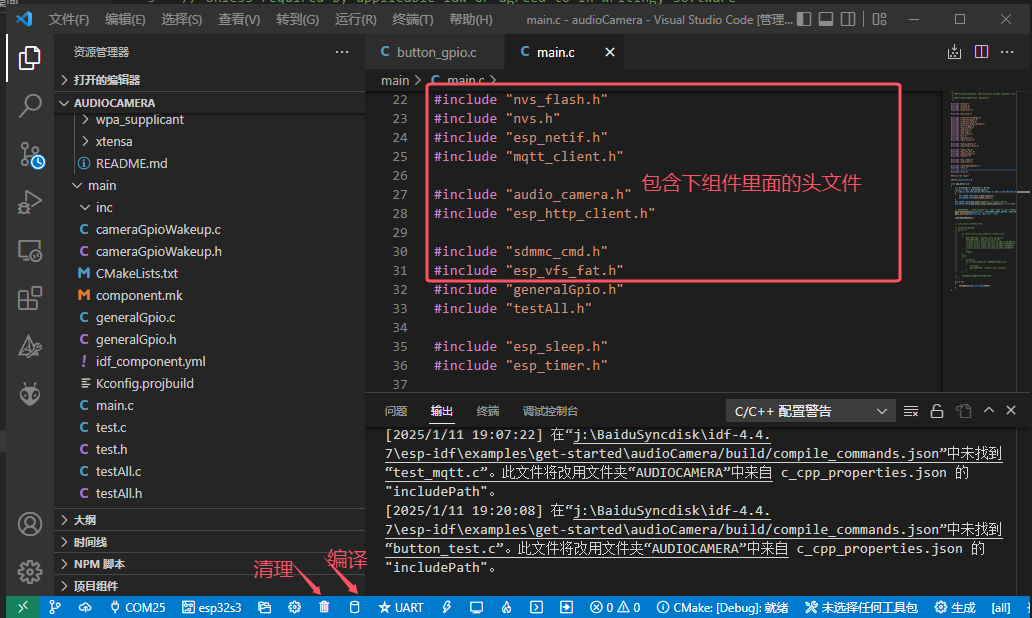Click the remote window indicator in status bar
The width and height of the screenshot is (1032, 618).
tap(23, 607)
